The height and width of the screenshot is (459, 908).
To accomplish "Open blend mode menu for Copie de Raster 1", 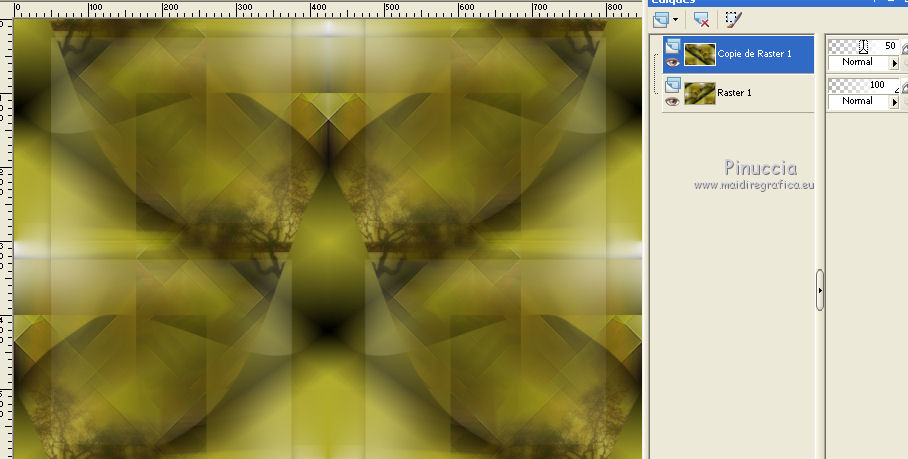I will coord(894,63).
